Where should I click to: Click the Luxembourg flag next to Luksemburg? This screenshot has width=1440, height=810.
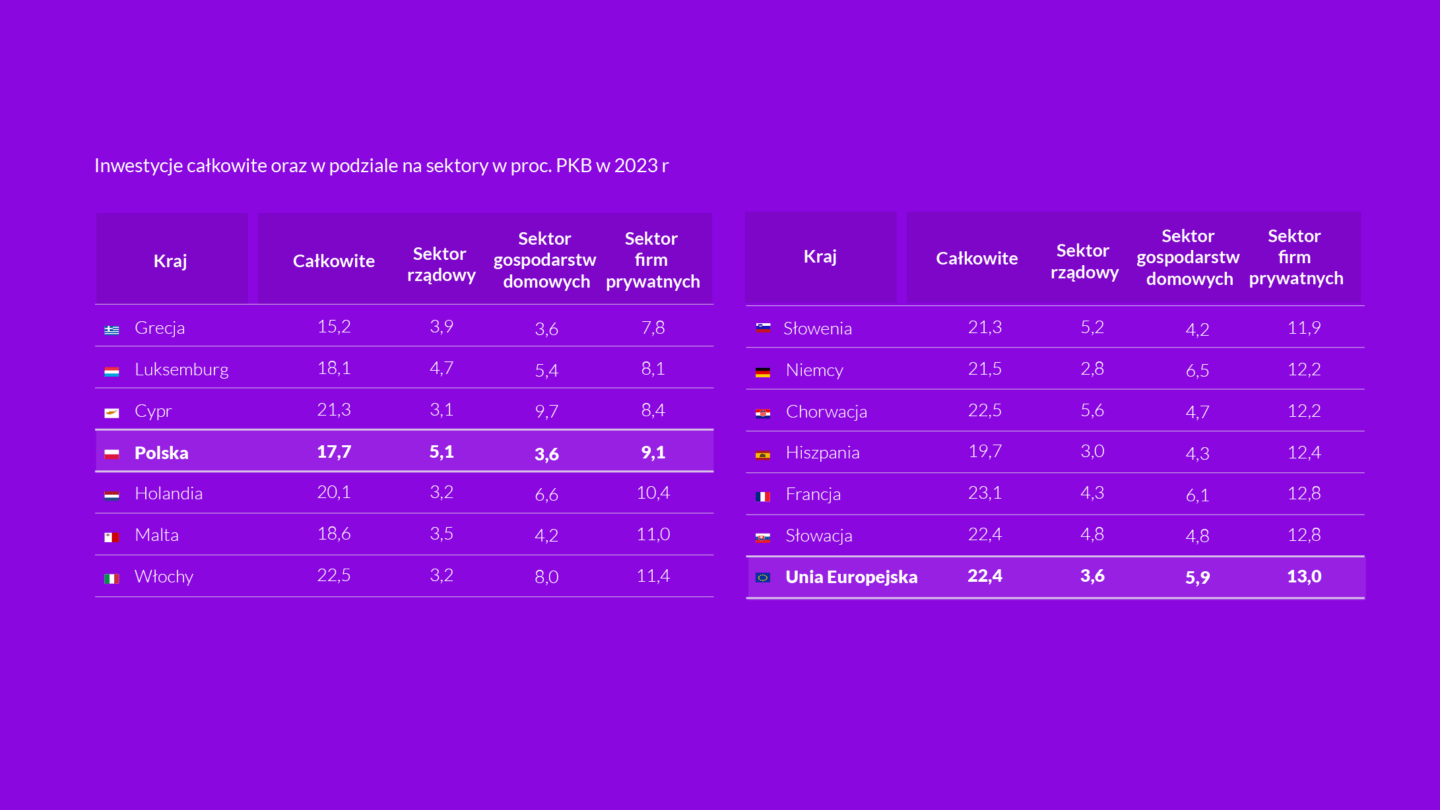coord(112,371)
